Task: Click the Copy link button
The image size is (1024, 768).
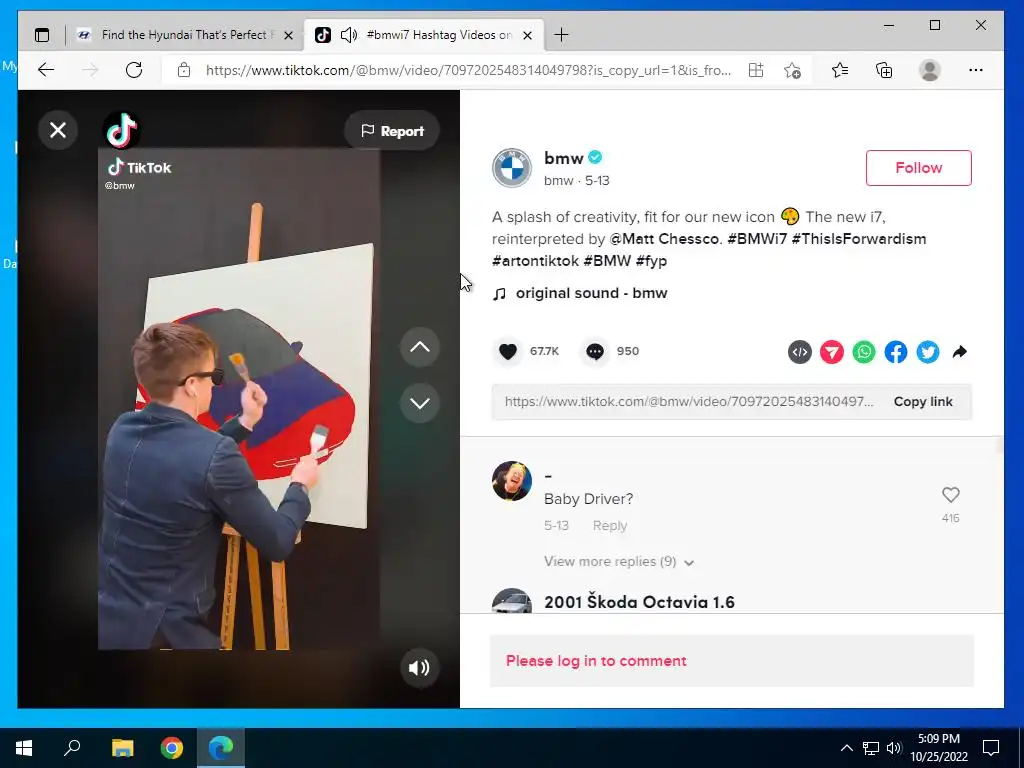Action: pos(923,402)
